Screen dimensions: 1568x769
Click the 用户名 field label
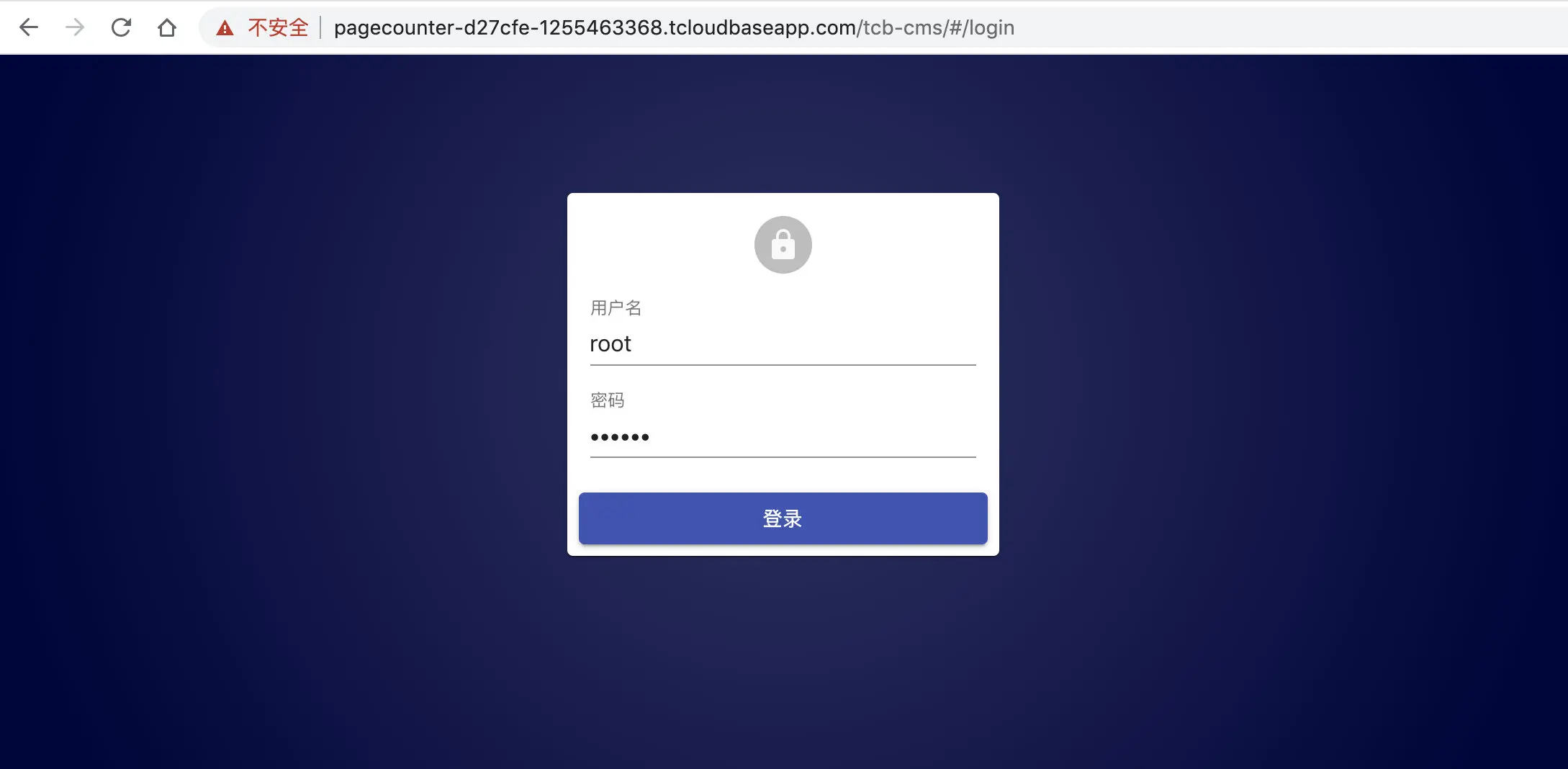(x=616, y=308)
